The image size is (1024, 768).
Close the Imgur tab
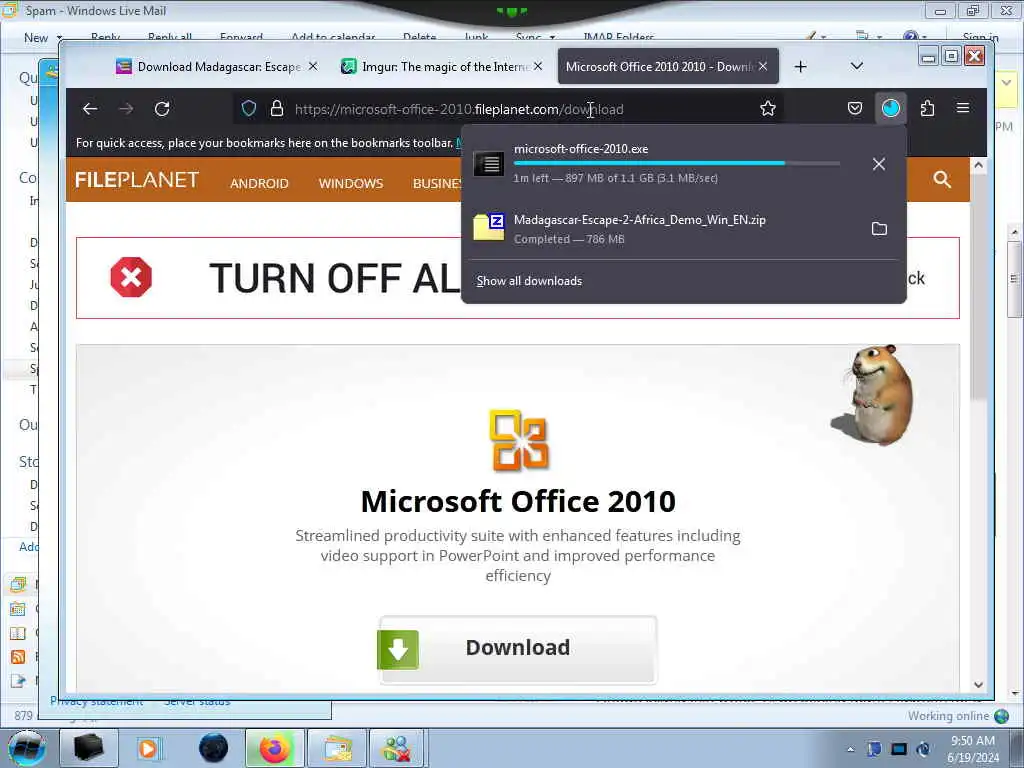click(x=537, y=66)
